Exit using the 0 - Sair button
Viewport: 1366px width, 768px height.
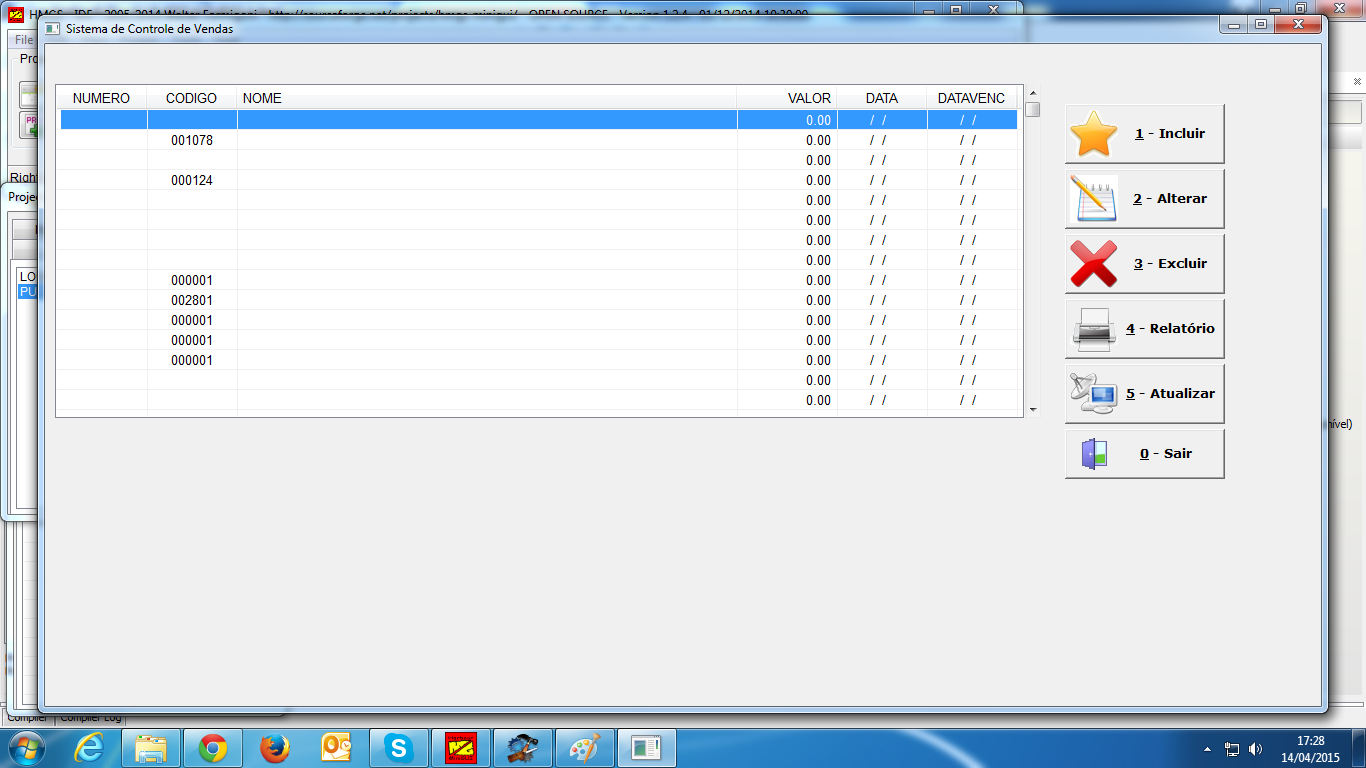(x=1144, y=454)
